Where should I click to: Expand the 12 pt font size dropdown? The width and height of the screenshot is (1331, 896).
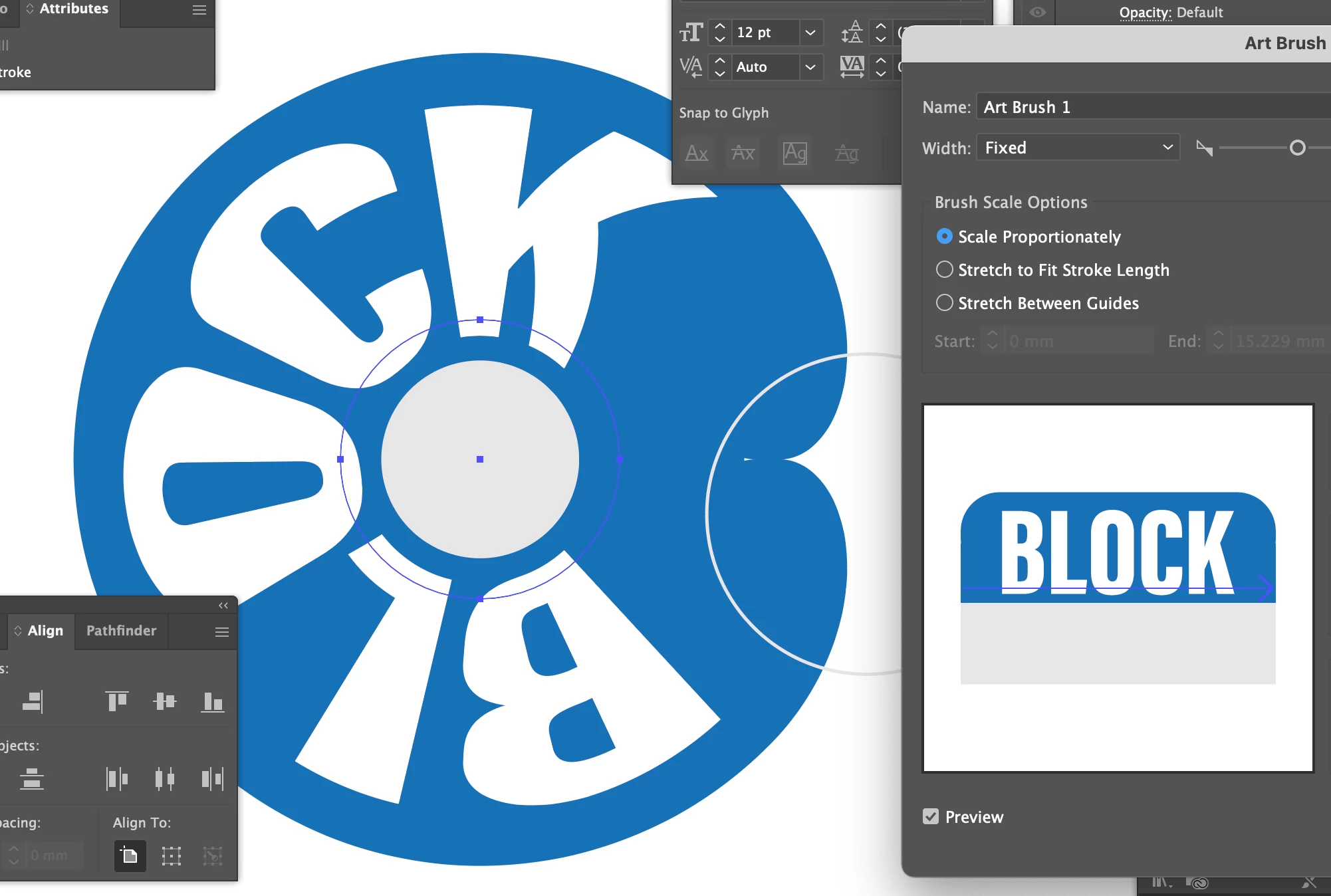coord(810,33)
